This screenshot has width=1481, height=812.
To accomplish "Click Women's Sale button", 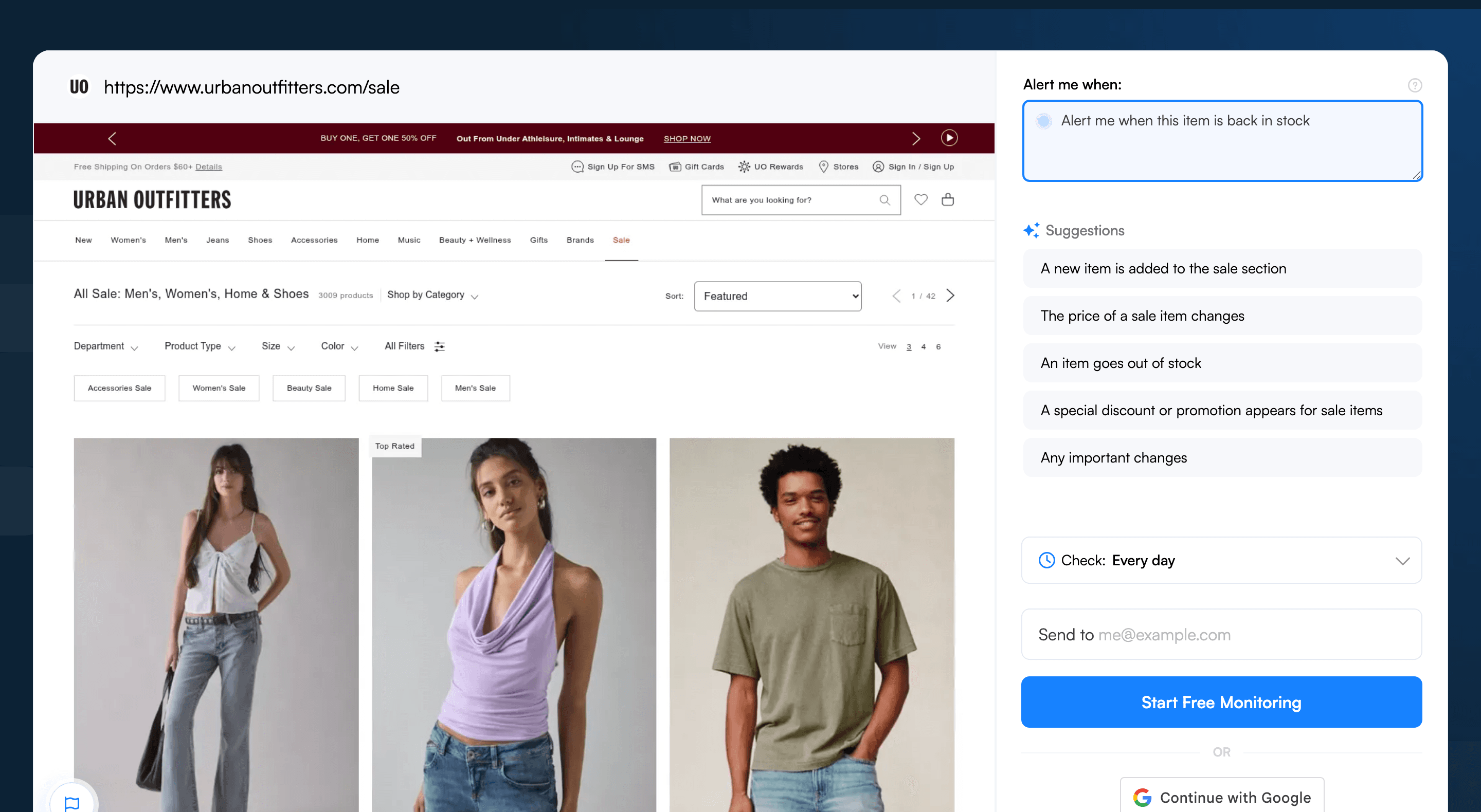I will [219, 389].
